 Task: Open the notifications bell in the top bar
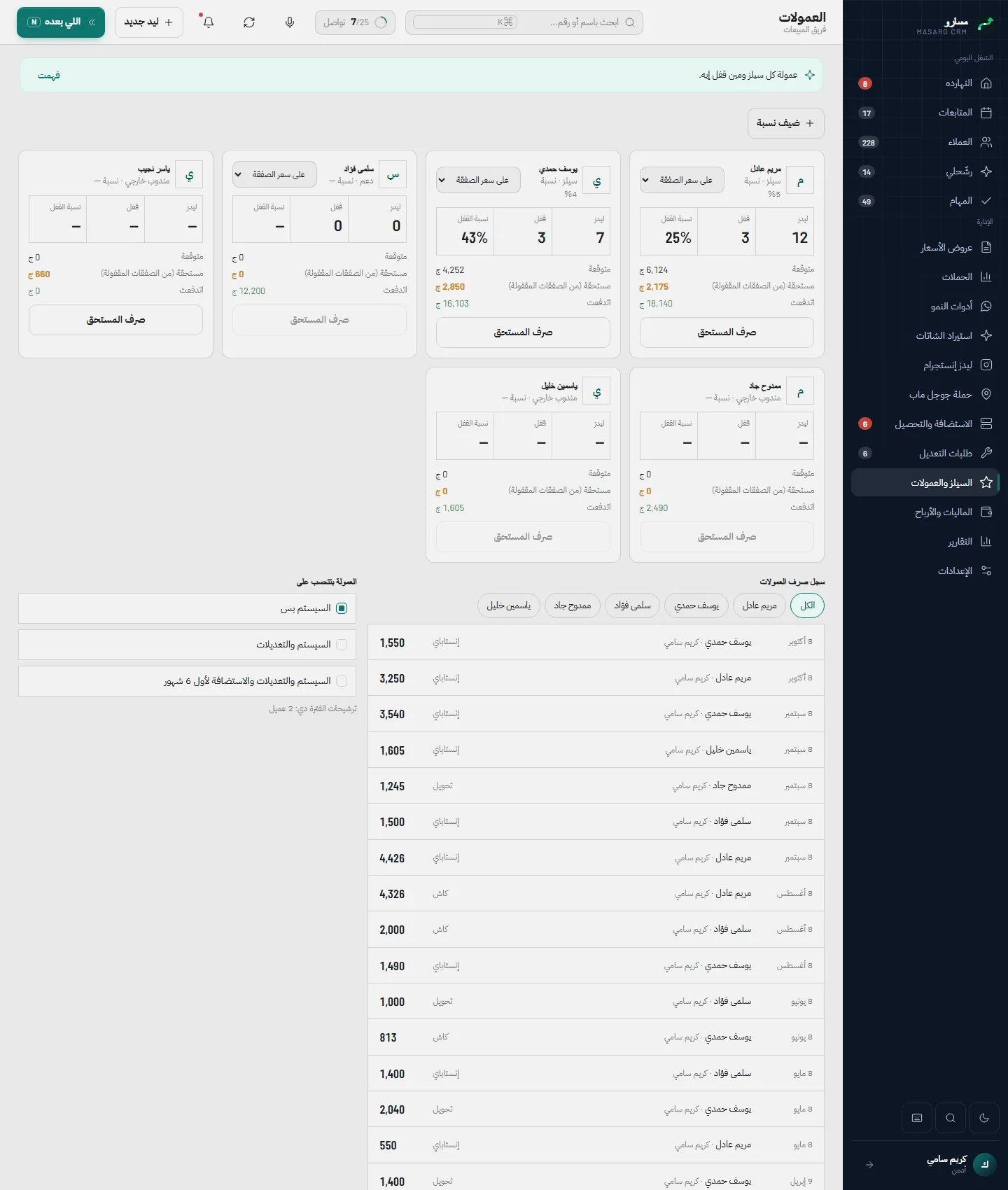click(x=209, y=22)
